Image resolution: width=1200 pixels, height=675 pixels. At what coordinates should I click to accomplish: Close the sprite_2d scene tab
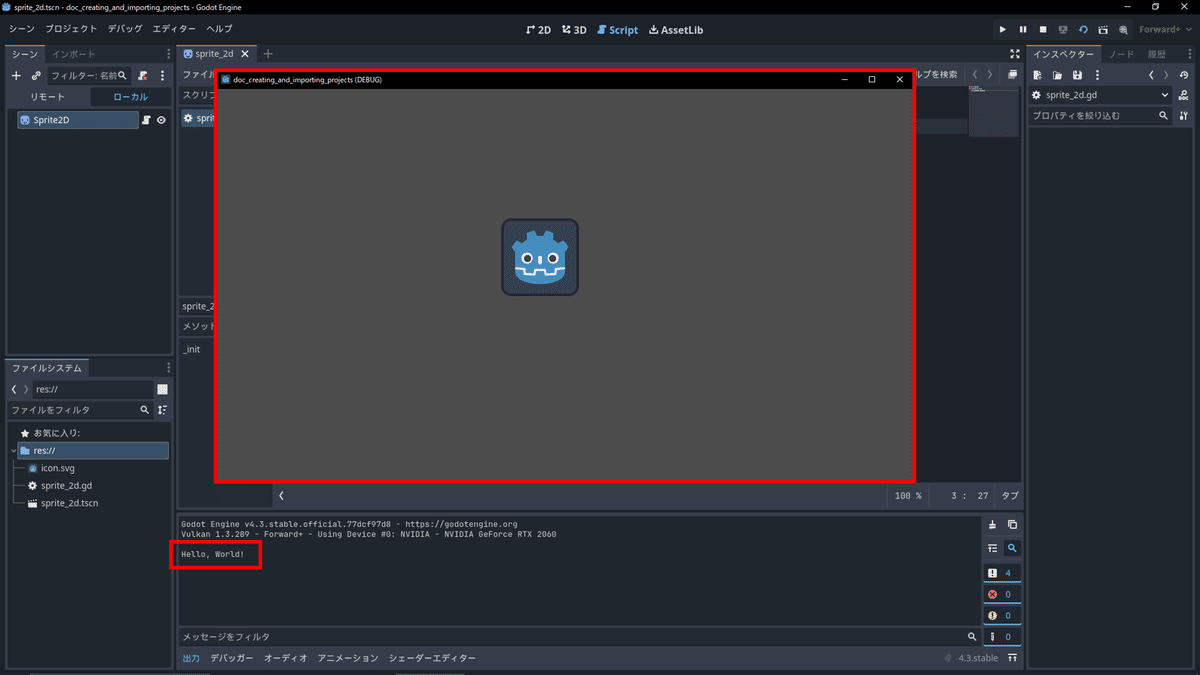pyautogui.click(x=245, y=54)
